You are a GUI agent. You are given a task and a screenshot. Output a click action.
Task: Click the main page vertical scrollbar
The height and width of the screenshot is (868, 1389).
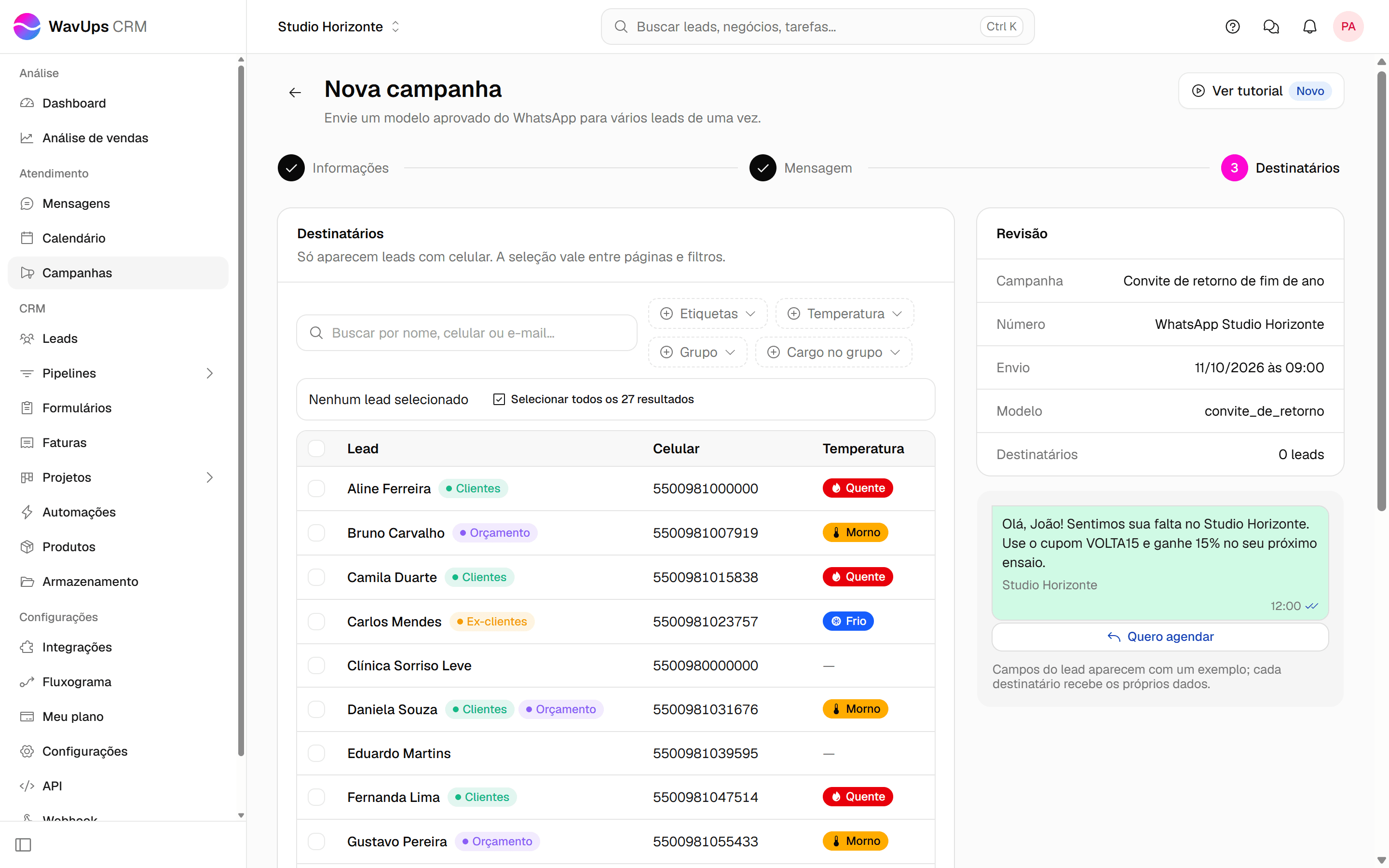click(x=1382, y=290)
